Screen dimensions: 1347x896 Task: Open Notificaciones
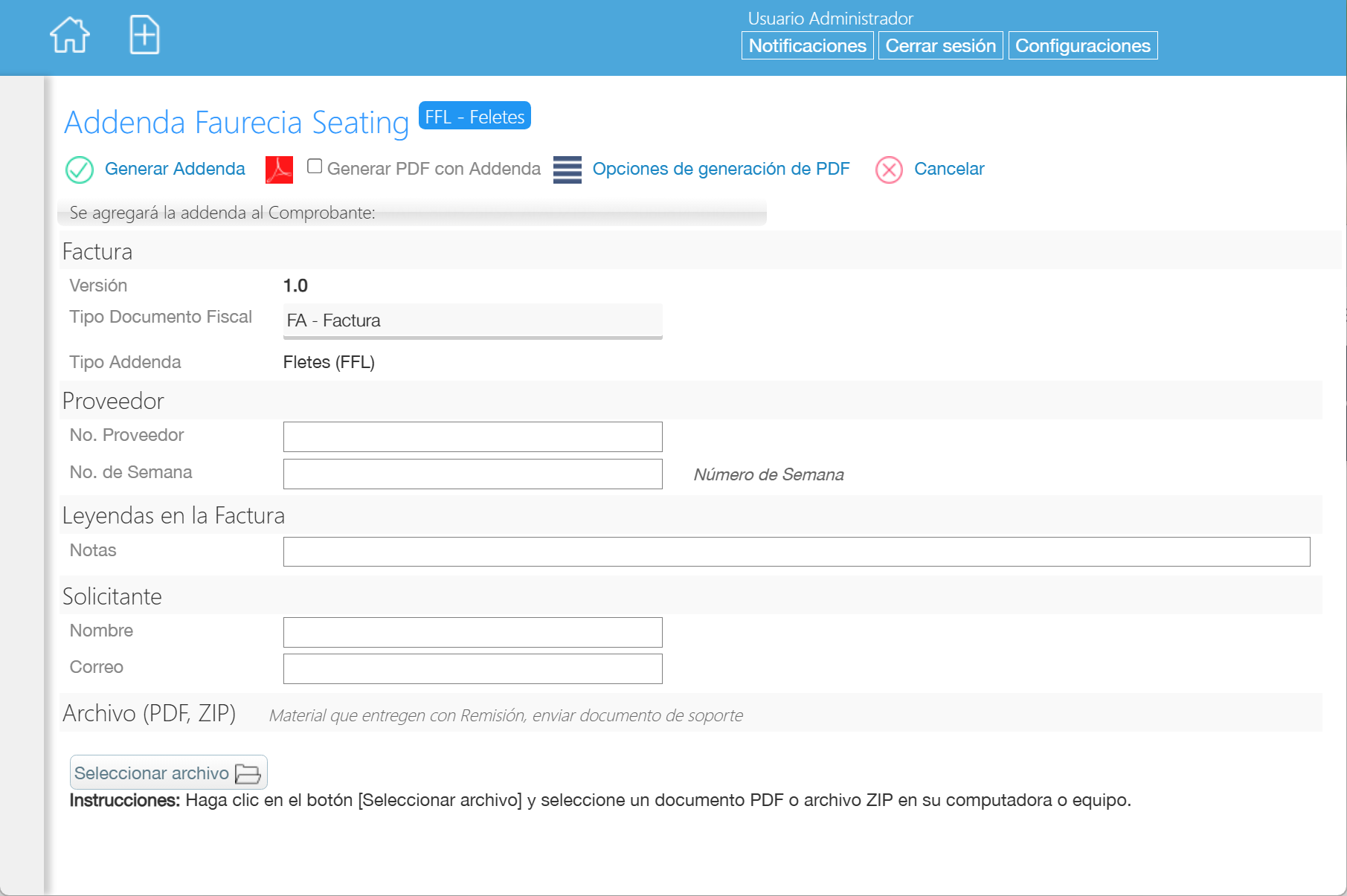(x=808, y=45)
